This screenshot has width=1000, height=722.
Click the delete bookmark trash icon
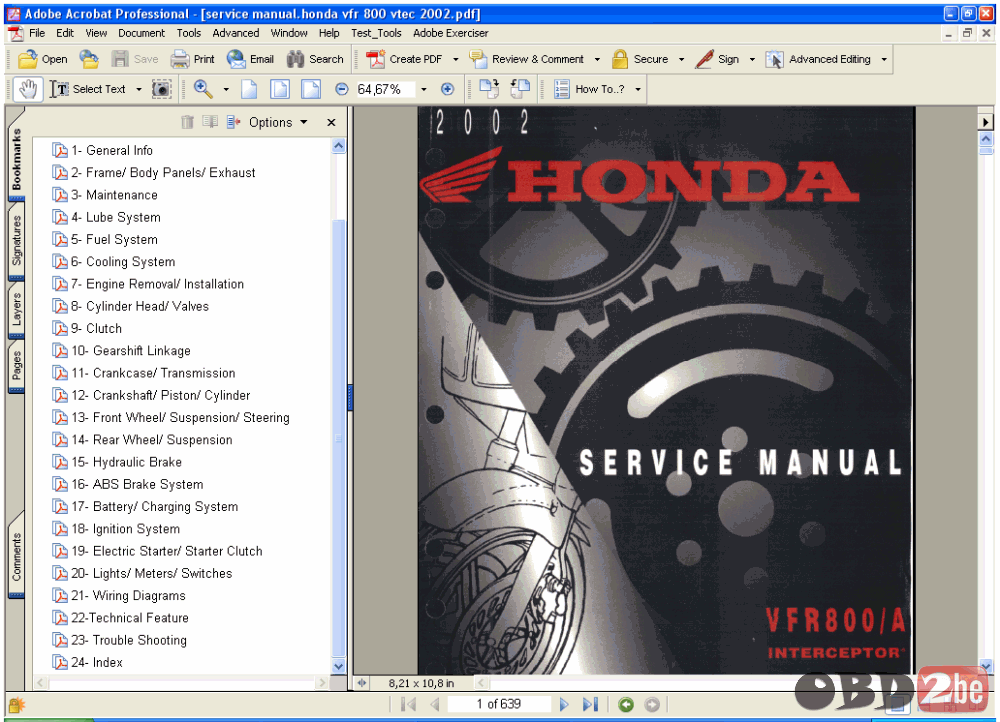188,122
